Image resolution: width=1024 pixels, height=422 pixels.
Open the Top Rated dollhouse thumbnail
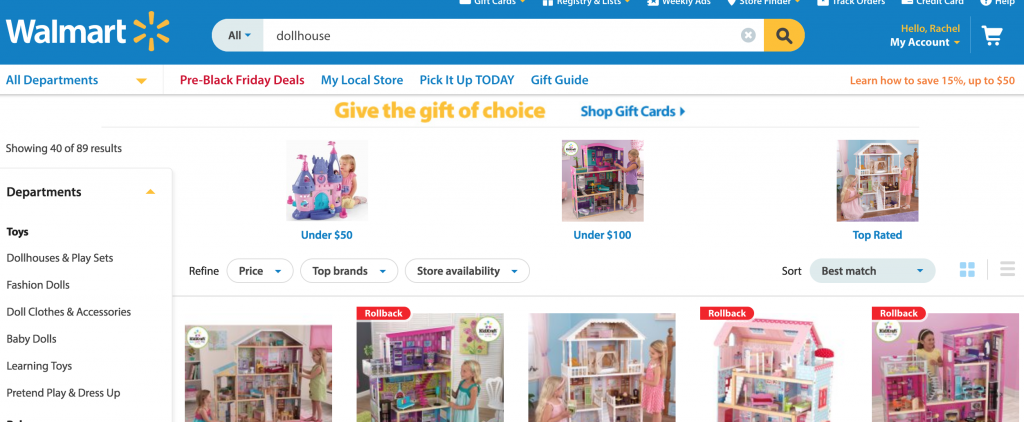[877, 181]
